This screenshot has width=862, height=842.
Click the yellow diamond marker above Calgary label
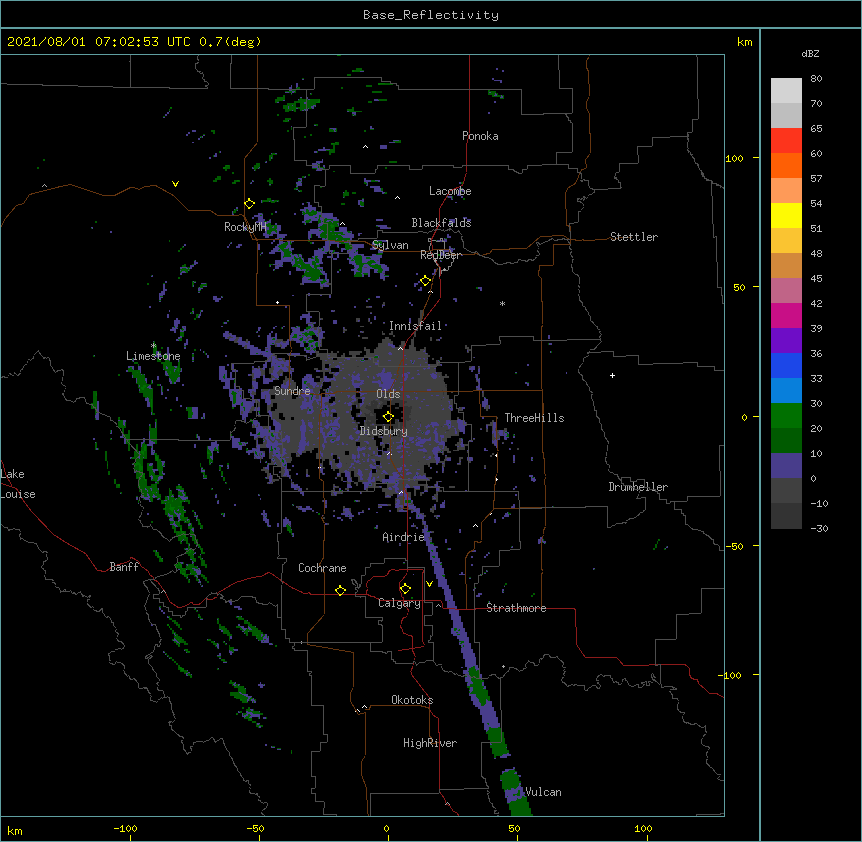click(x=405, y=589)
